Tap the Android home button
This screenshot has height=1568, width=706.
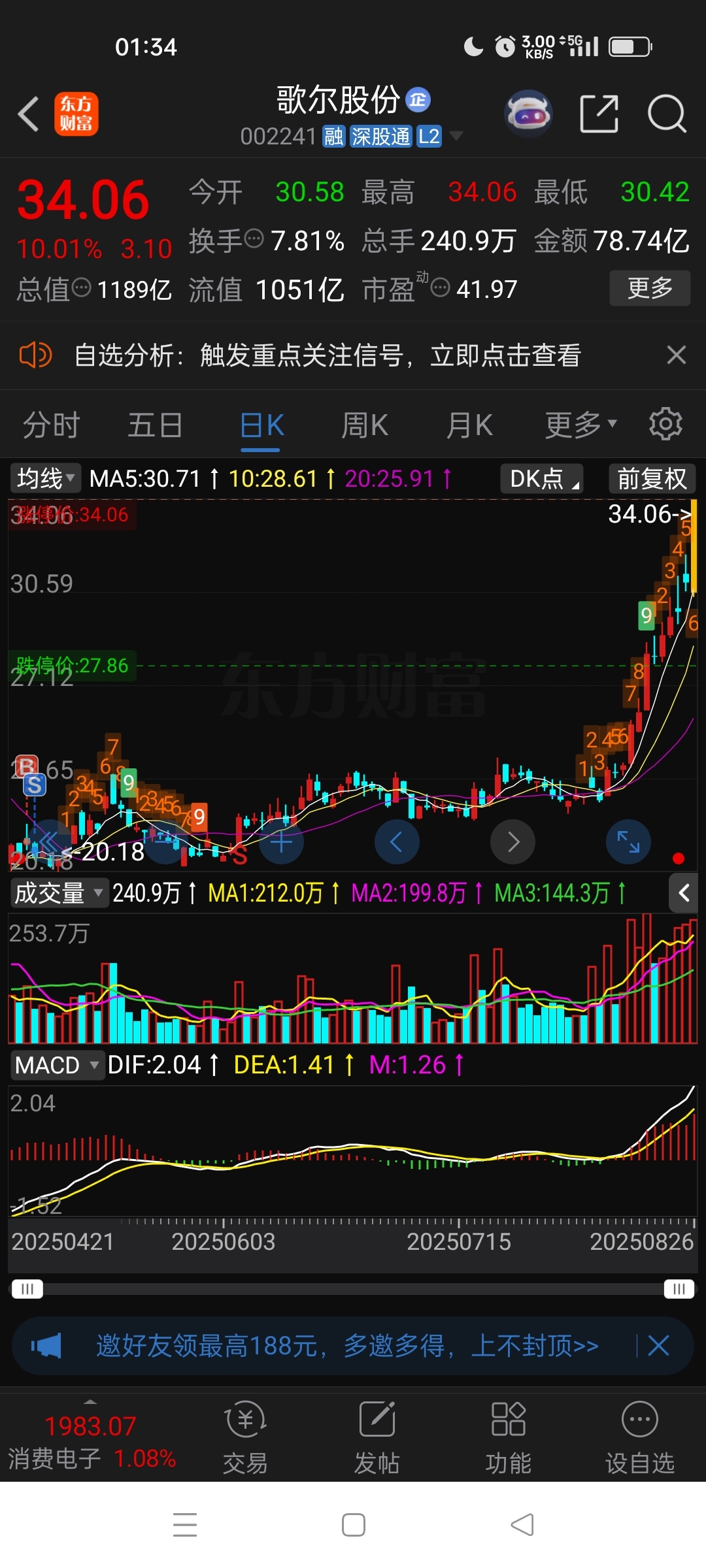[354, 1525]
